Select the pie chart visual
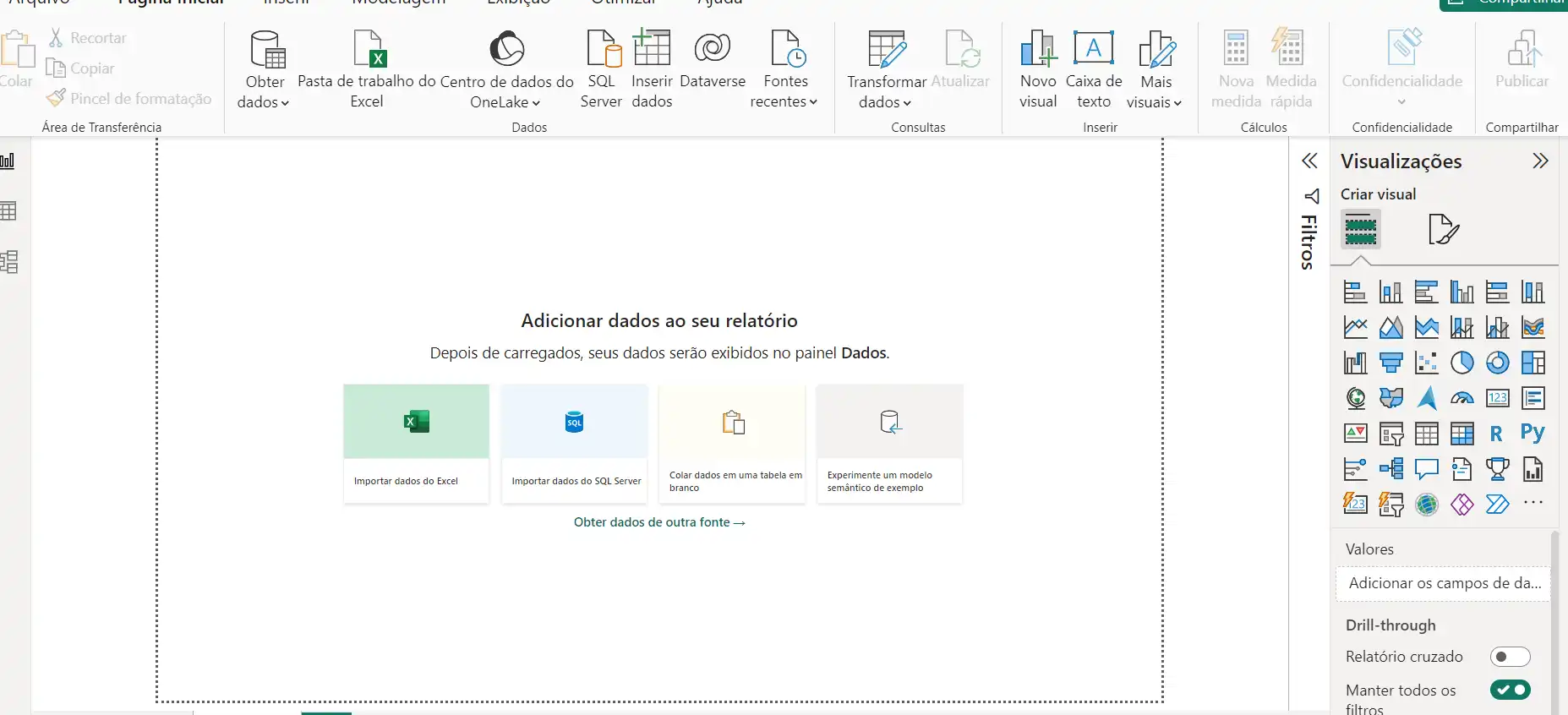This screenshot has height=715, width=1568. pos(1461,363)
